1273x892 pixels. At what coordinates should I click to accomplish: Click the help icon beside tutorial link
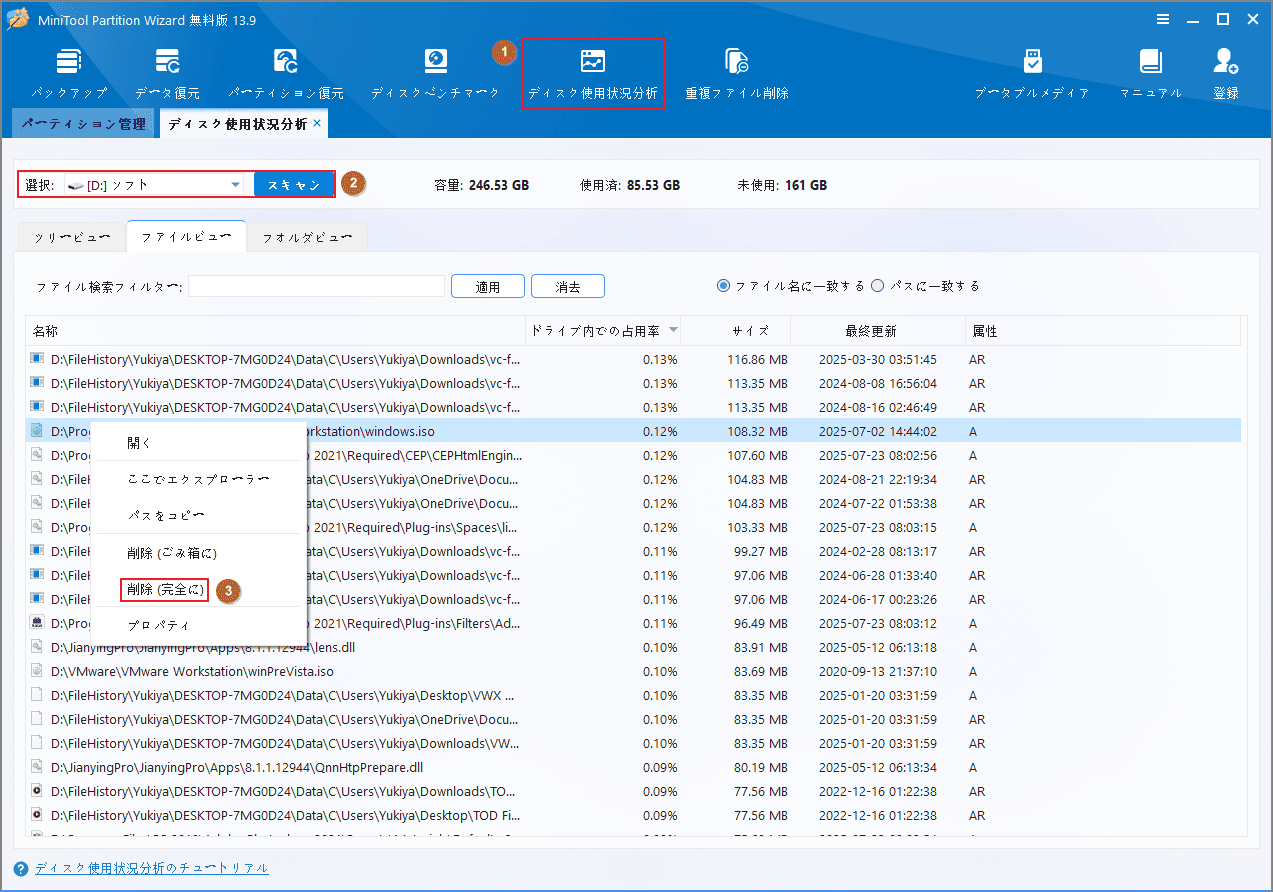(x=22, y=868)
